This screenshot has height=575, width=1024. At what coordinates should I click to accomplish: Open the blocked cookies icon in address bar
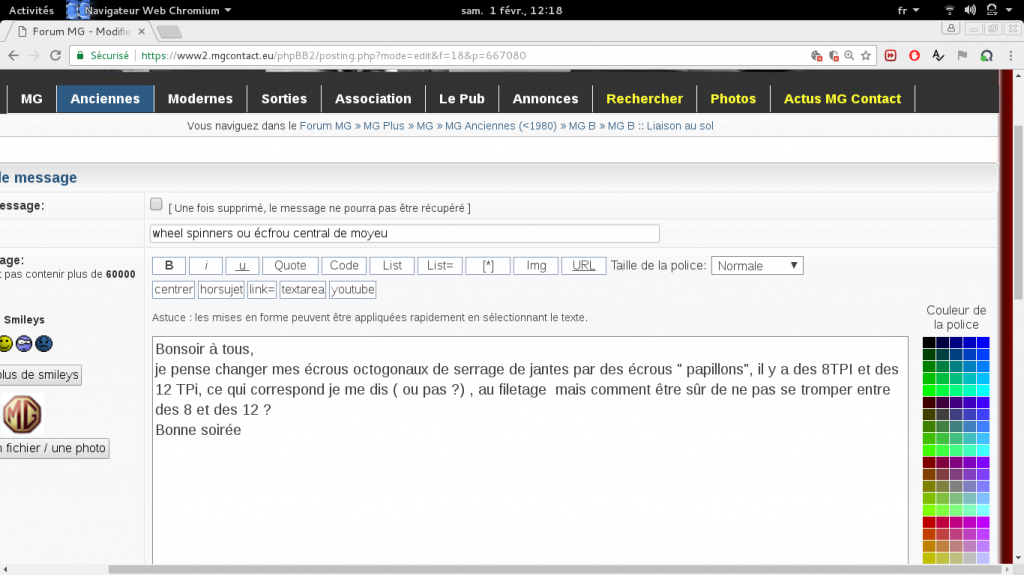816,56
